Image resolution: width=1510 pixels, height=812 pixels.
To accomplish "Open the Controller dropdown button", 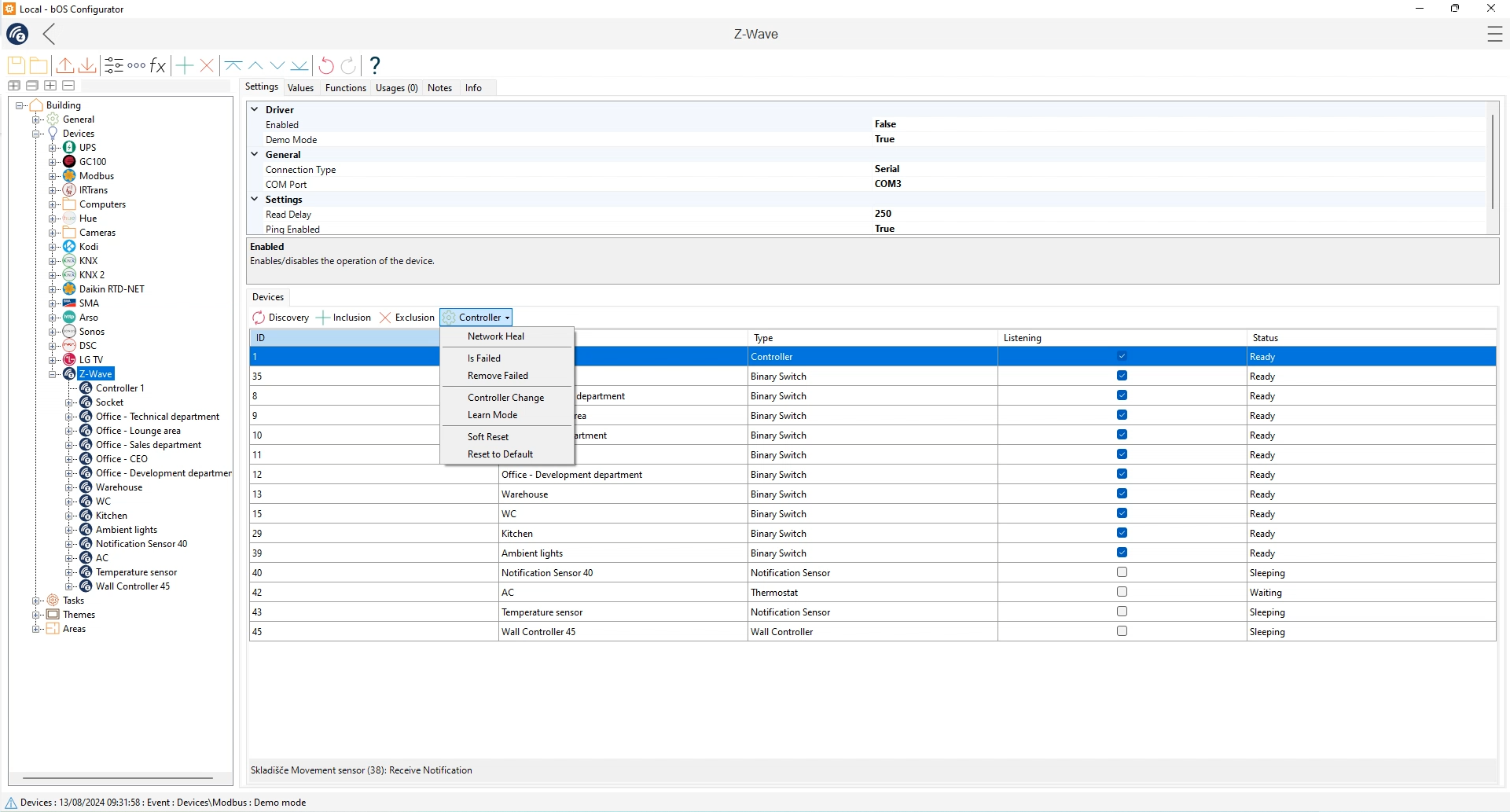I will click(x=476, y=318).
